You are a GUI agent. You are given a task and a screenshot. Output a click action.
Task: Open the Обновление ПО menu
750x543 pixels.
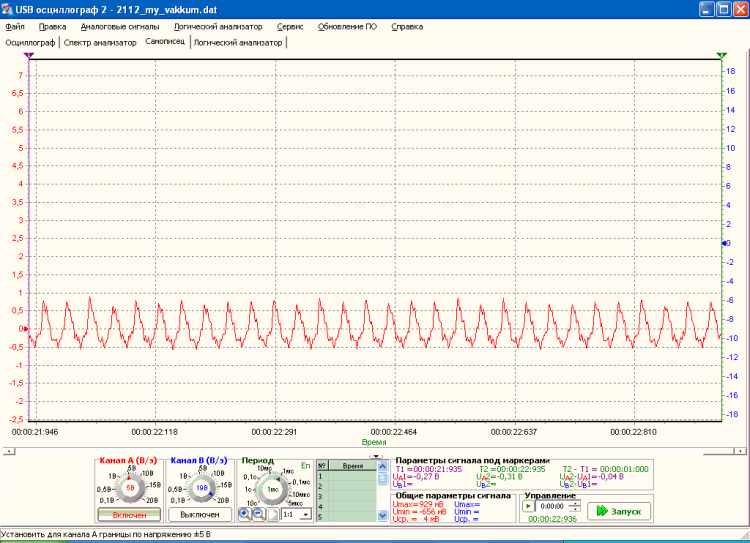point(347,27)
